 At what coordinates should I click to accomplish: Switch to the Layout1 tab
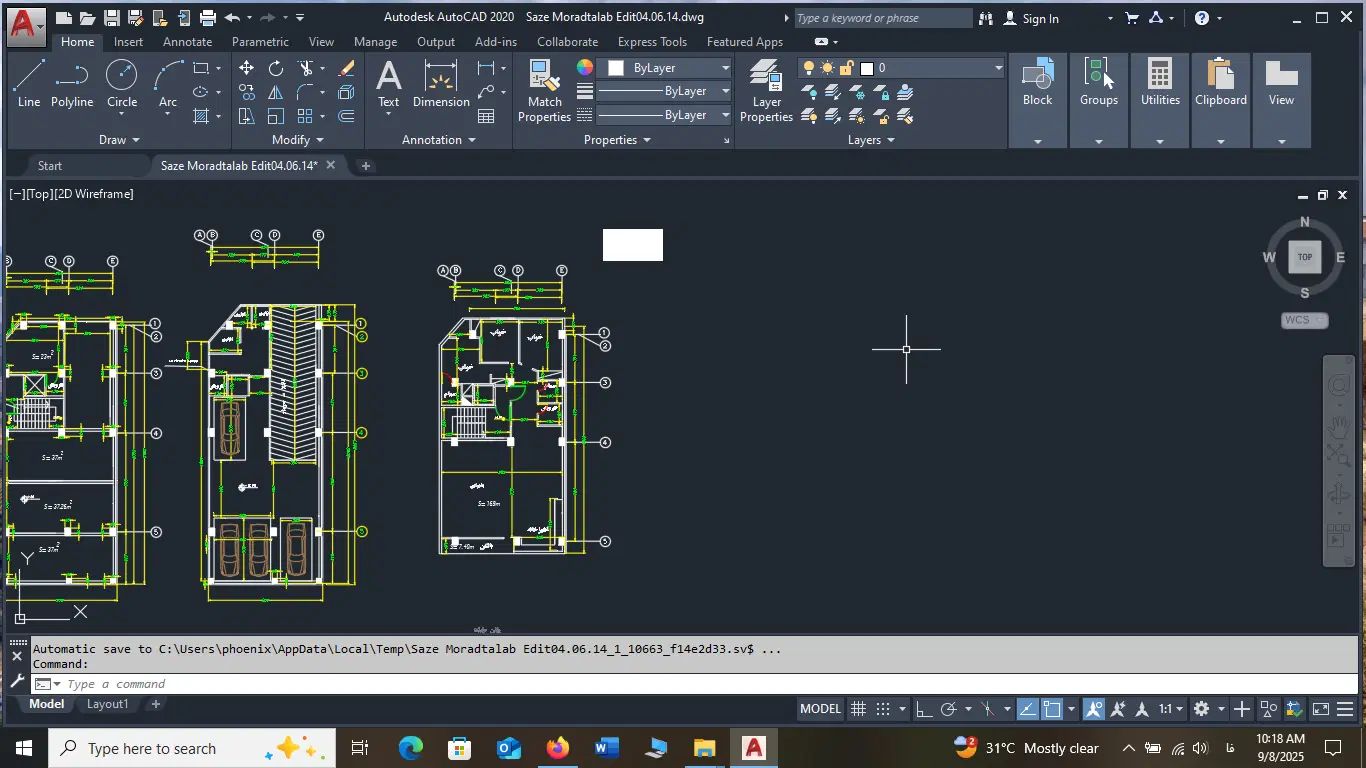pyautogui.click(x=107, y=704)
